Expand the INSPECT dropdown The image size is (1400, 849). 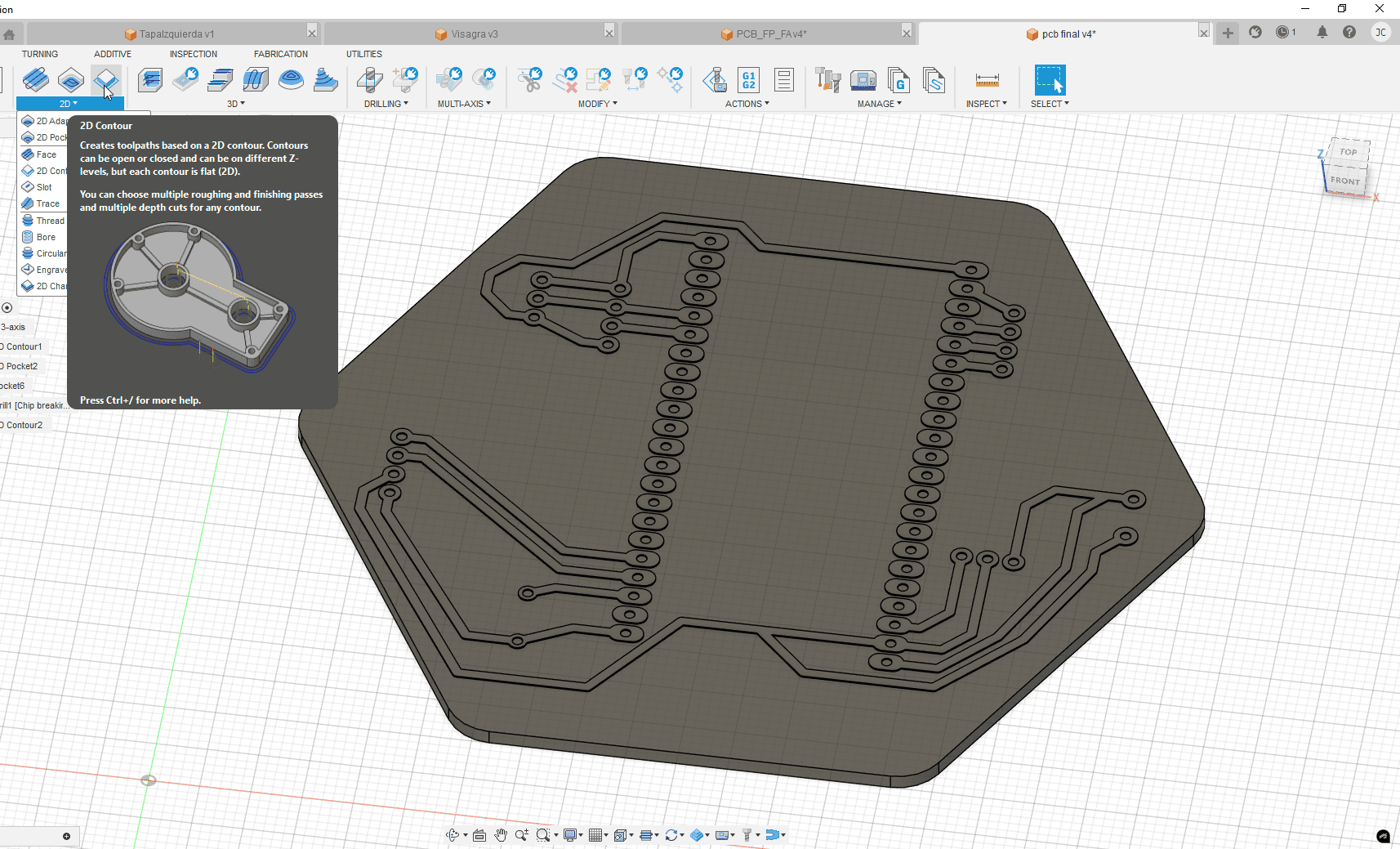[987, 104]
